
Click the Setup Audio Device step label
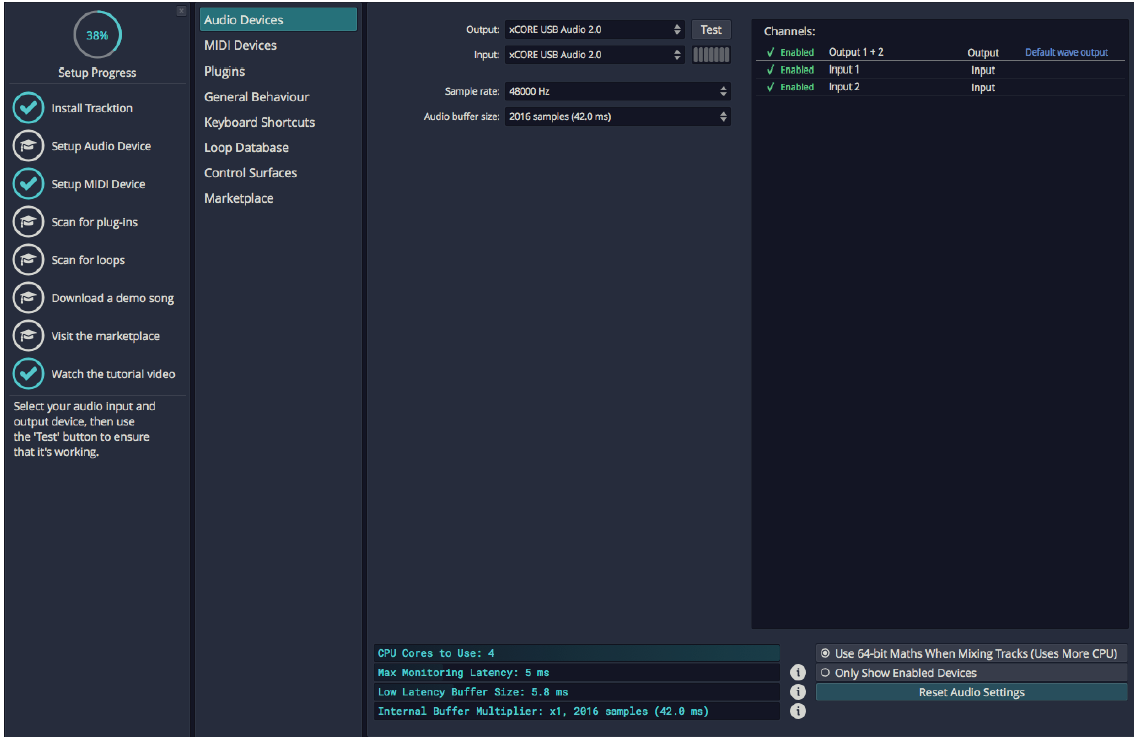point(101,146)
